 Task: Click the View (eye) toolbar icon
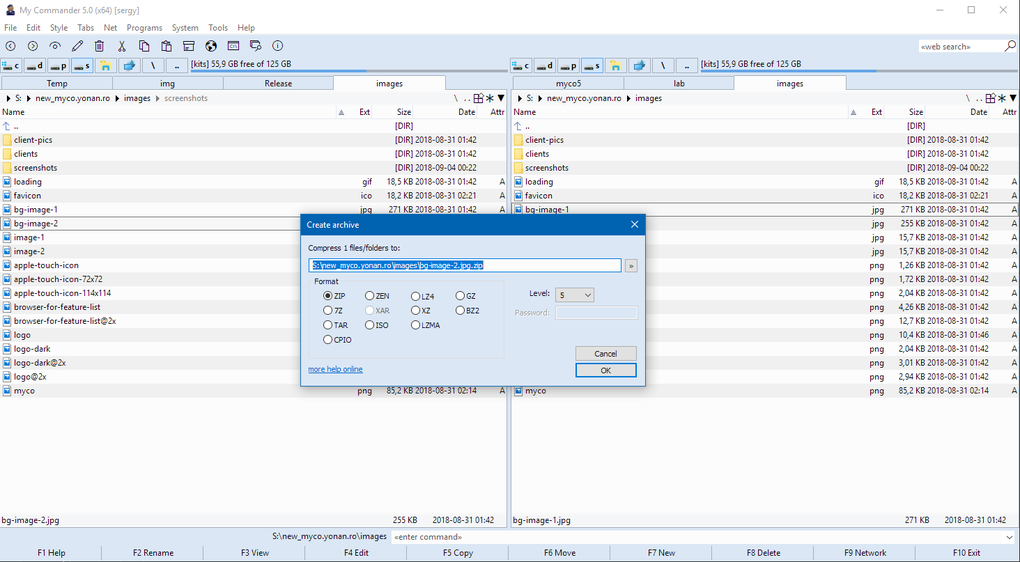(x=55, y=46)
